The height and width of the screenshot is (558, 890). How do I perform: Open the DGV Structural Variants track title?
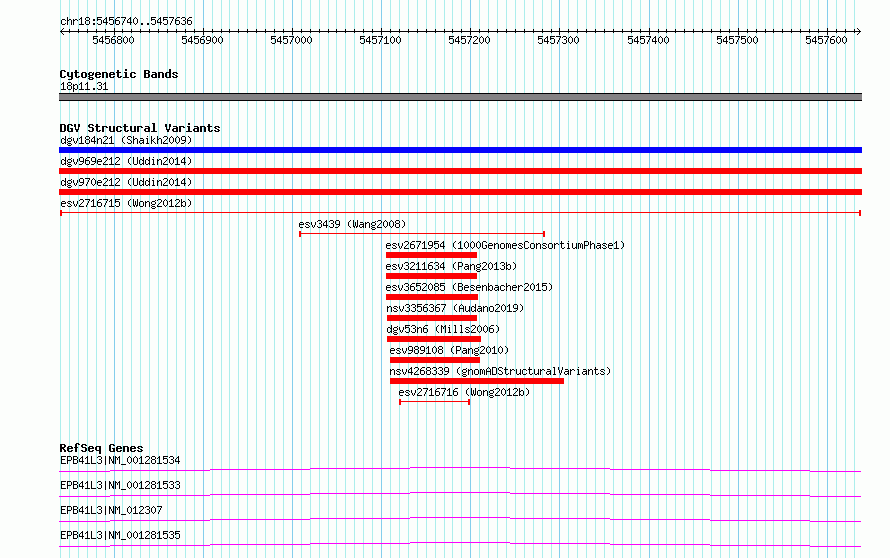coord(140,128)
